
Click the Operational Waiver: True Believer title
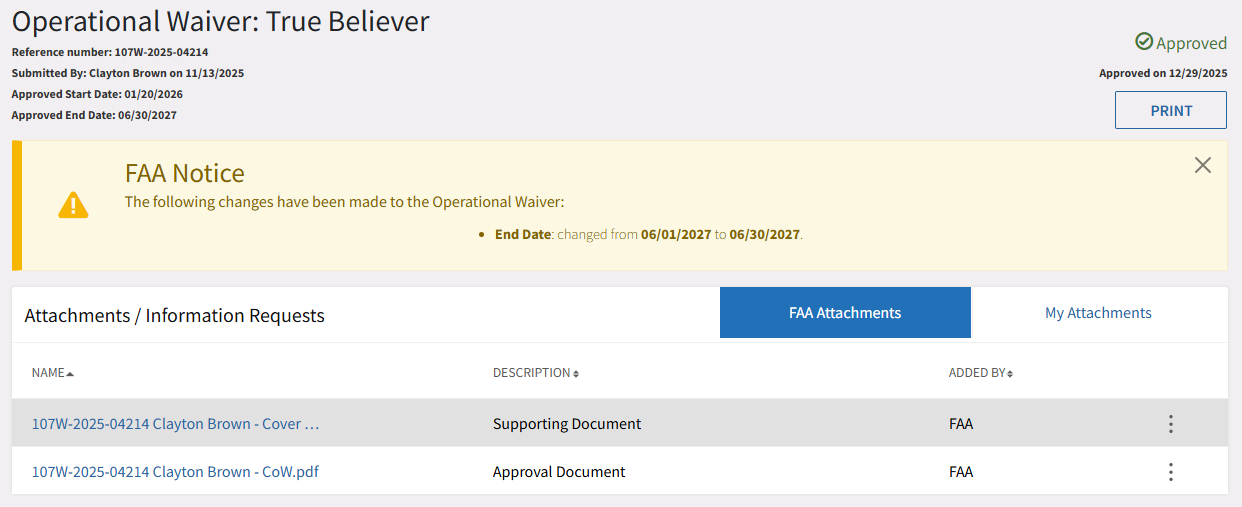(220, 21)
